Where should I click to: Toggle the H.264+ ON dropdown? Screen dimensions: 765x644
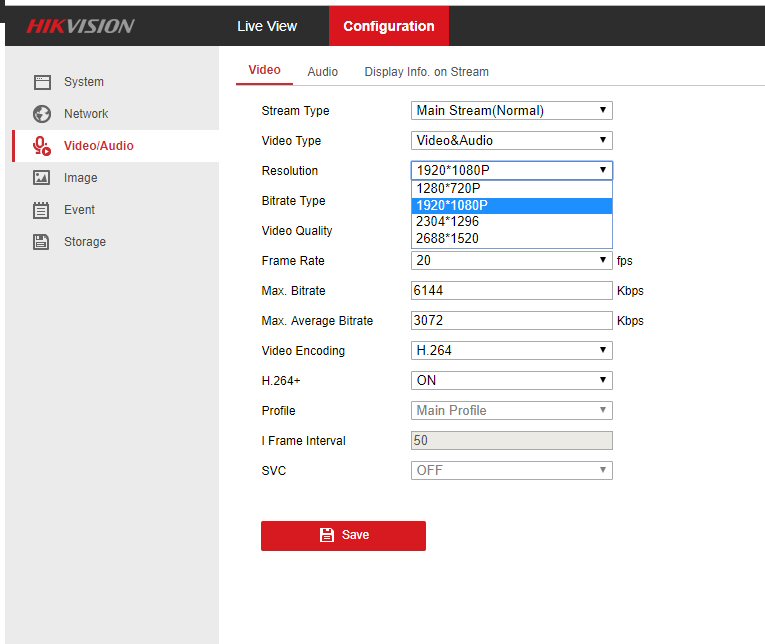click(x=511, y=381)
